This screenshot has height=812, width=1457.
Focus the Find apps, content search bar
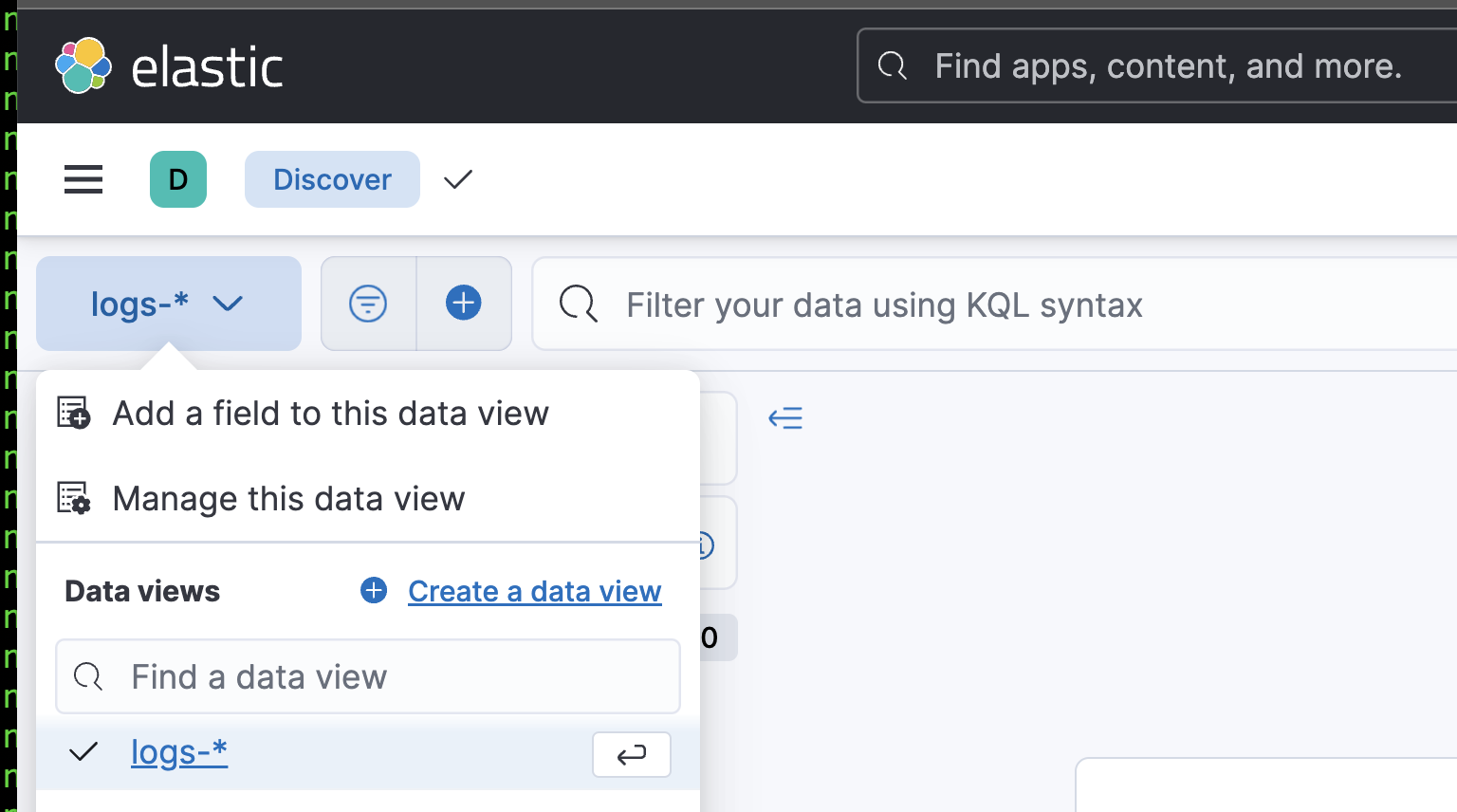point(1157,65)
